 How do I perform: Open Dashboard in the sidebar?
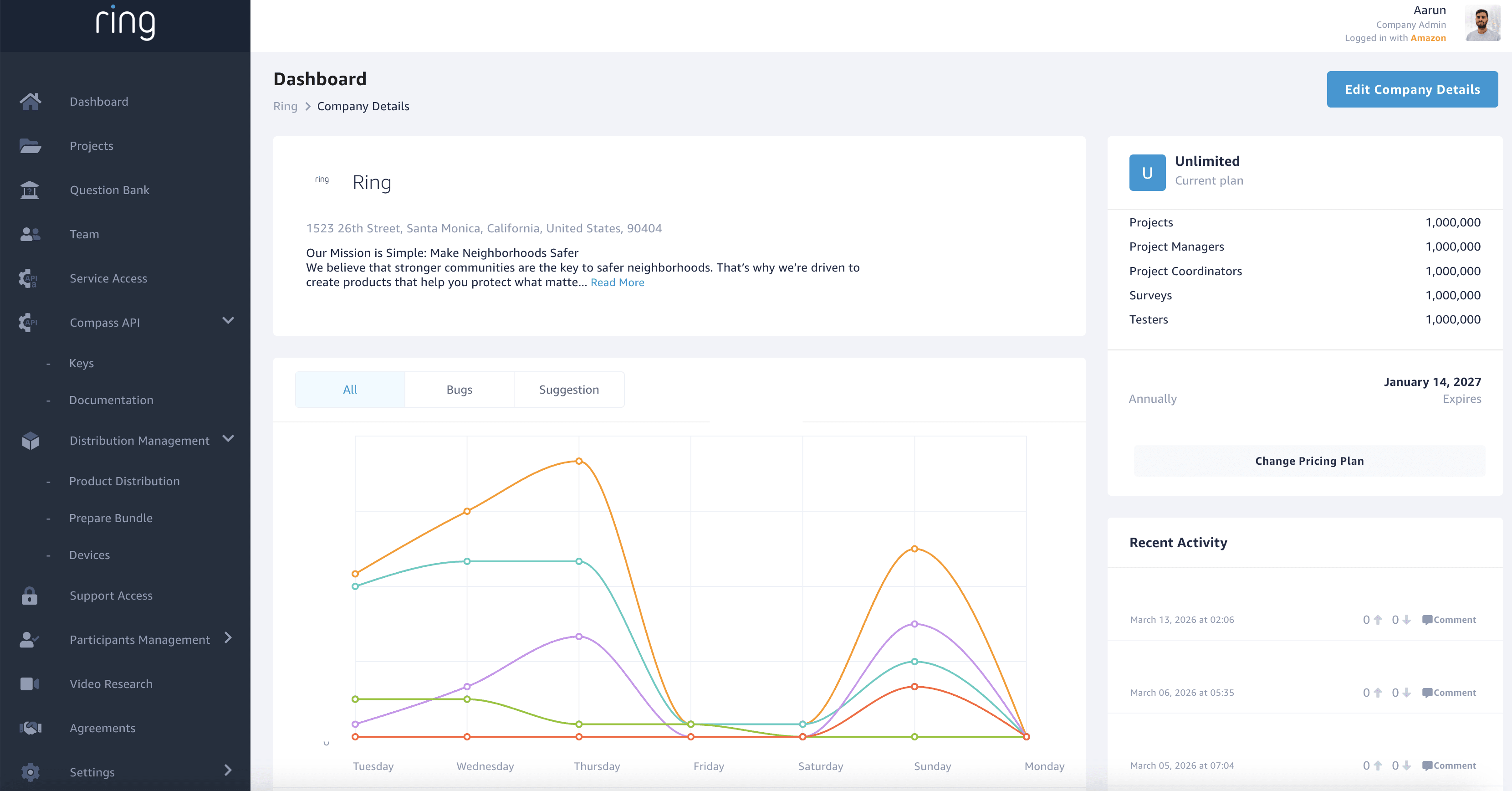click(x=99, y=102)
